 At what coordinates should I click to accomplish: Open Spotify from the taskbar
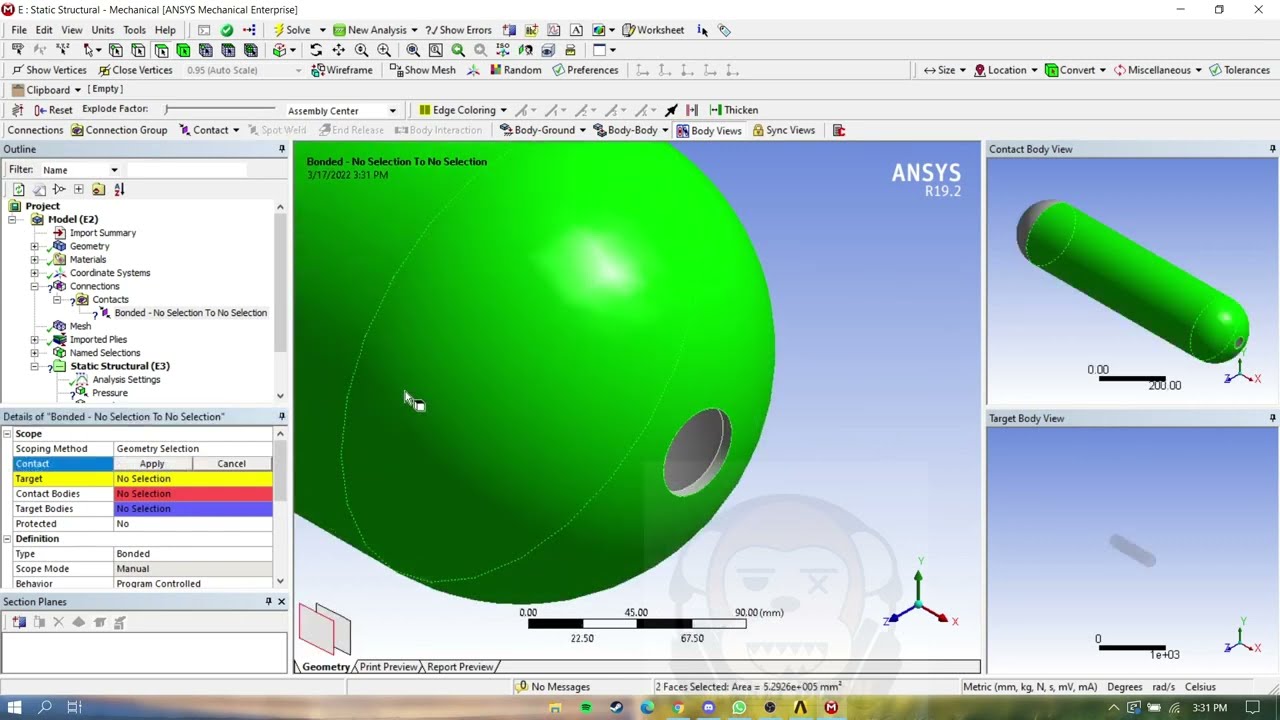pyautogui.click(x=586, y=707)
